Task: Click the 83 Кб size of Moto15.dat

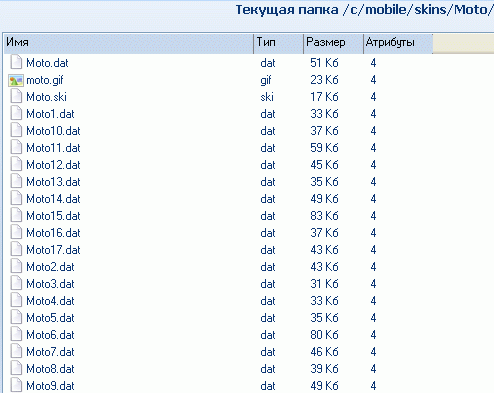Action: (x=324, y=216)
